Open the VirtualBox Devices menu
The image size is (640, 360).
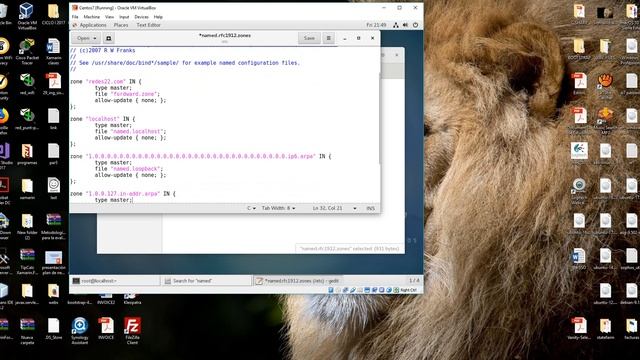pyautogui.click(x=141, y=17)
